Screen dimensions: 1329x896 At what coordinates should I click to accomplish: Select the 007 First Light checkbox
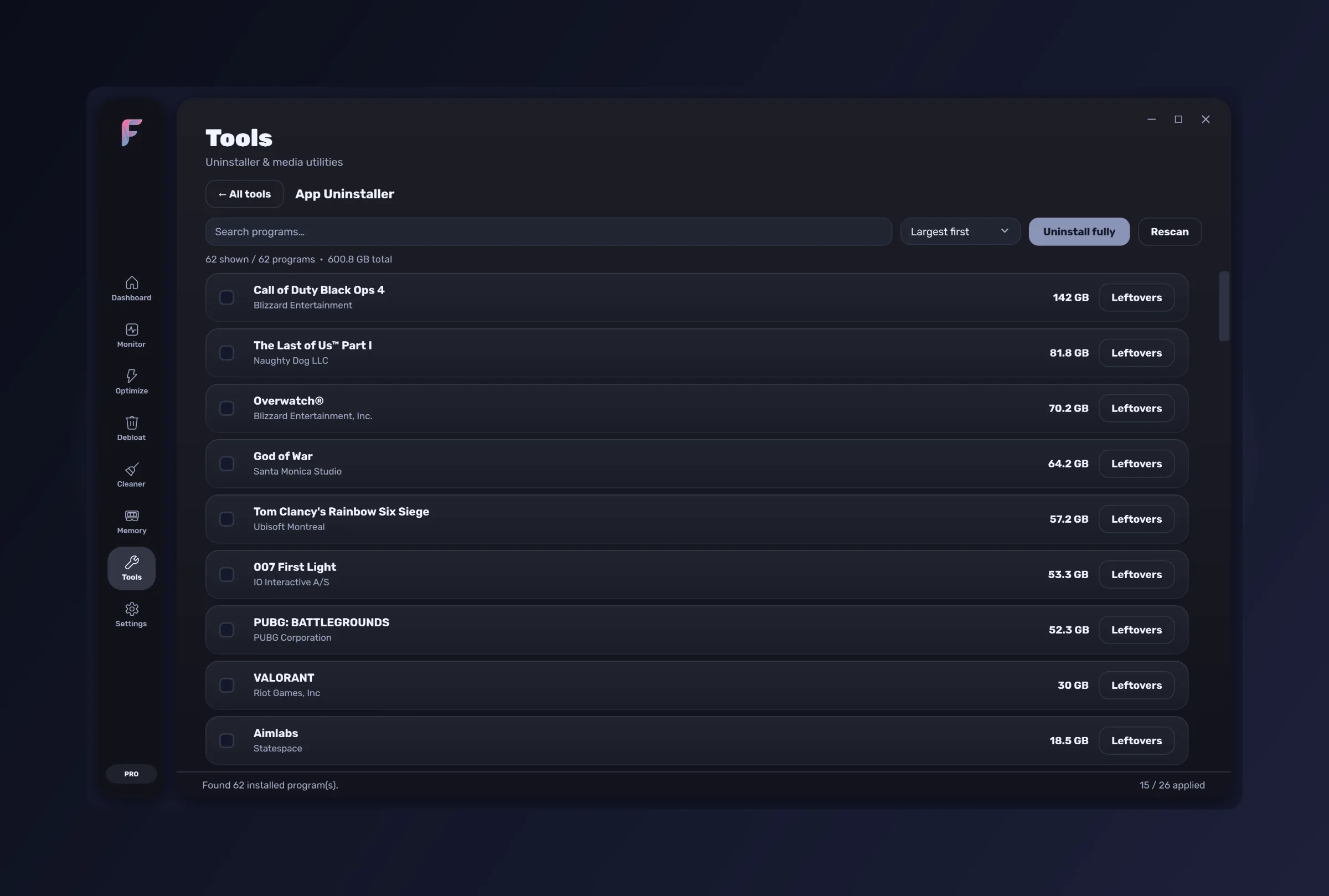coord(227,574)
